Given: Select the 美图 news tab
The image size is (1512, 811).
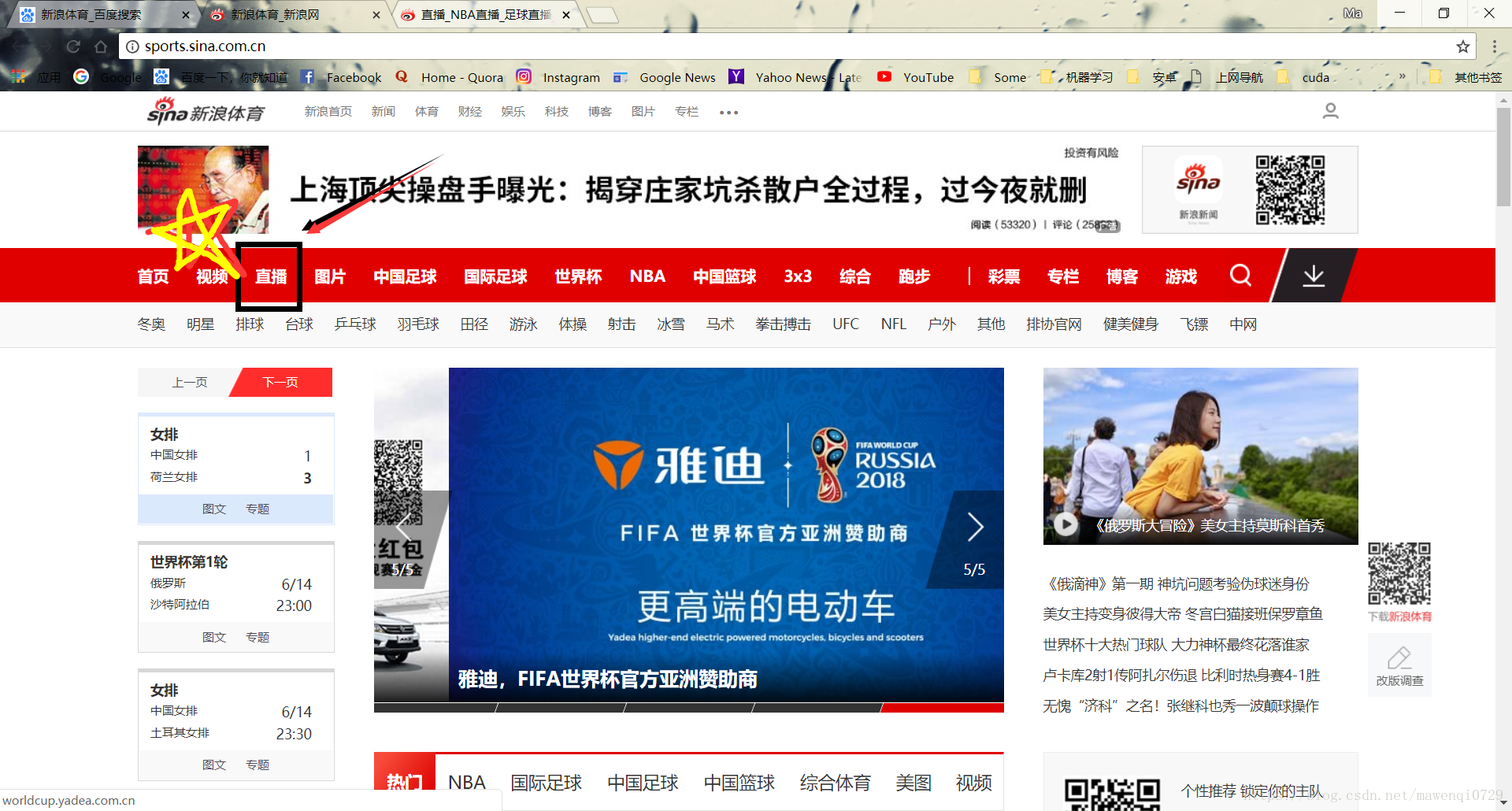Looking at the screenshot, I should coord(913,783).
